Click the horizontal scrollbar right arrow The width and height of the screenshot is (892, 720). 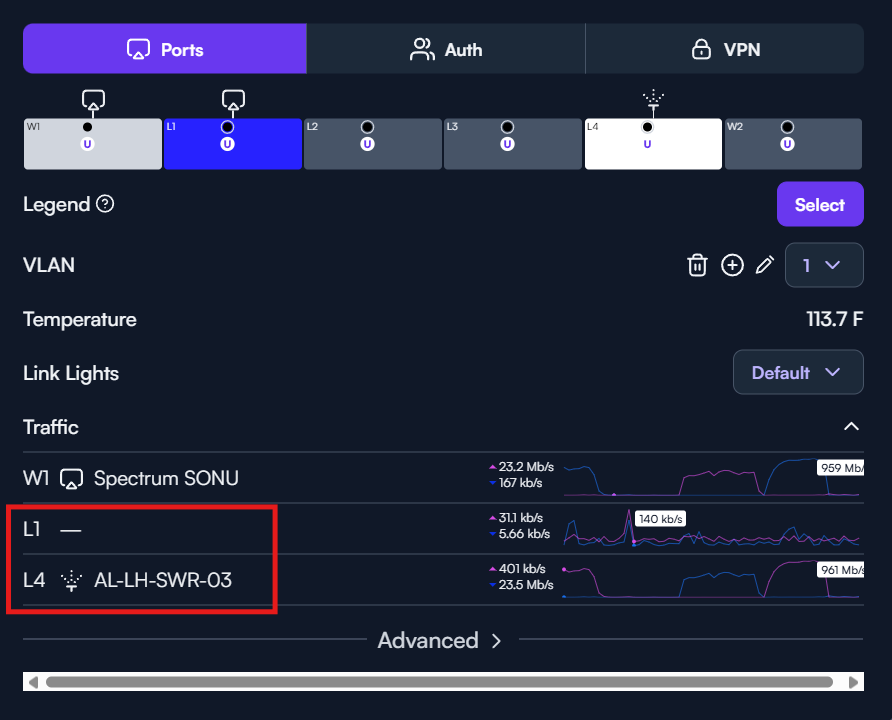(853, 682)
